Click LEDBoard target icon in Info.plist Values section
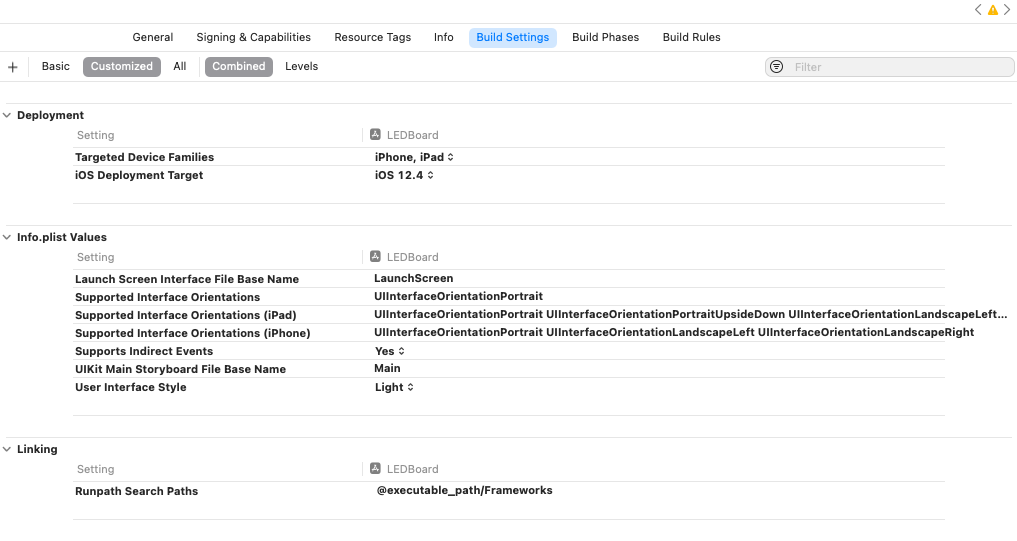 [x=375, y=256]
